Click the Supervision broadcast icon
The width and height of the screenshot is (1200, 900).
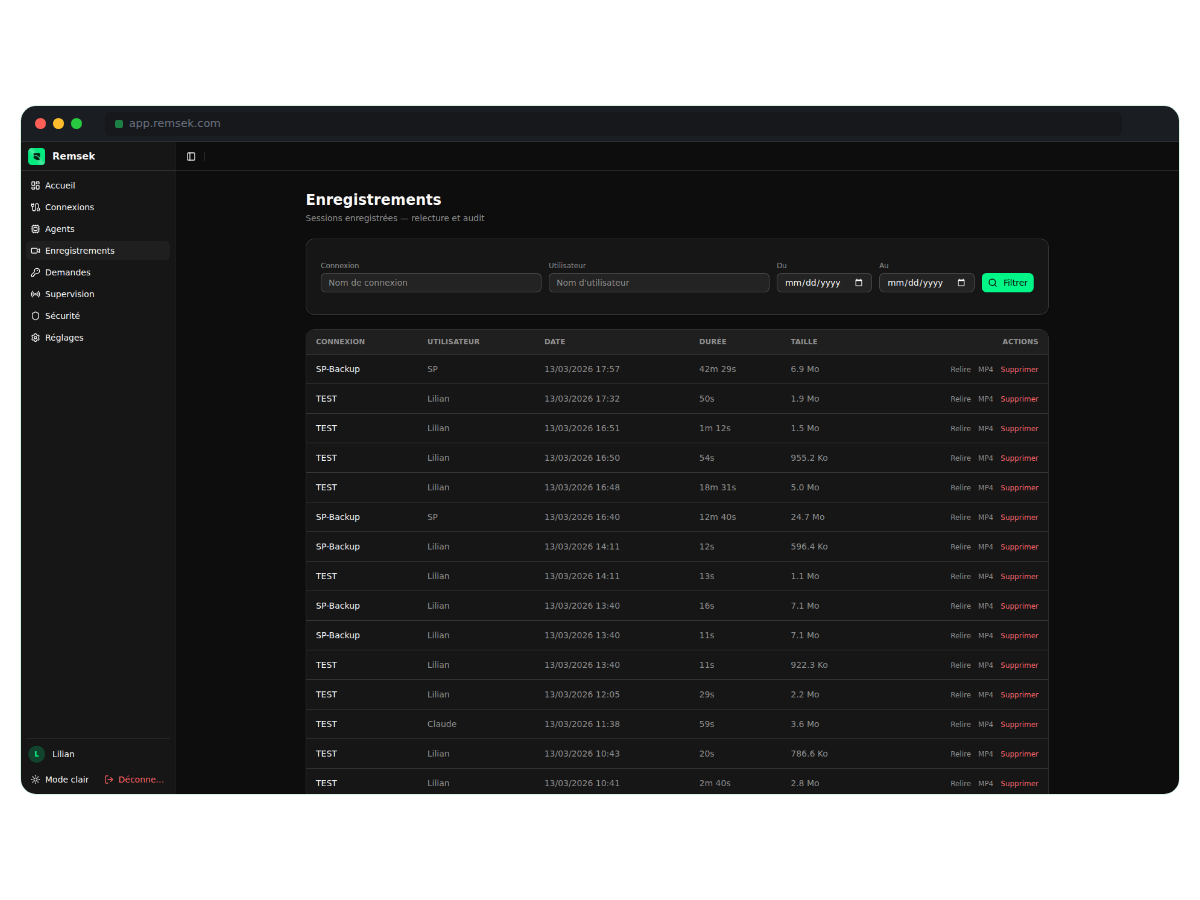coord(36,294)
